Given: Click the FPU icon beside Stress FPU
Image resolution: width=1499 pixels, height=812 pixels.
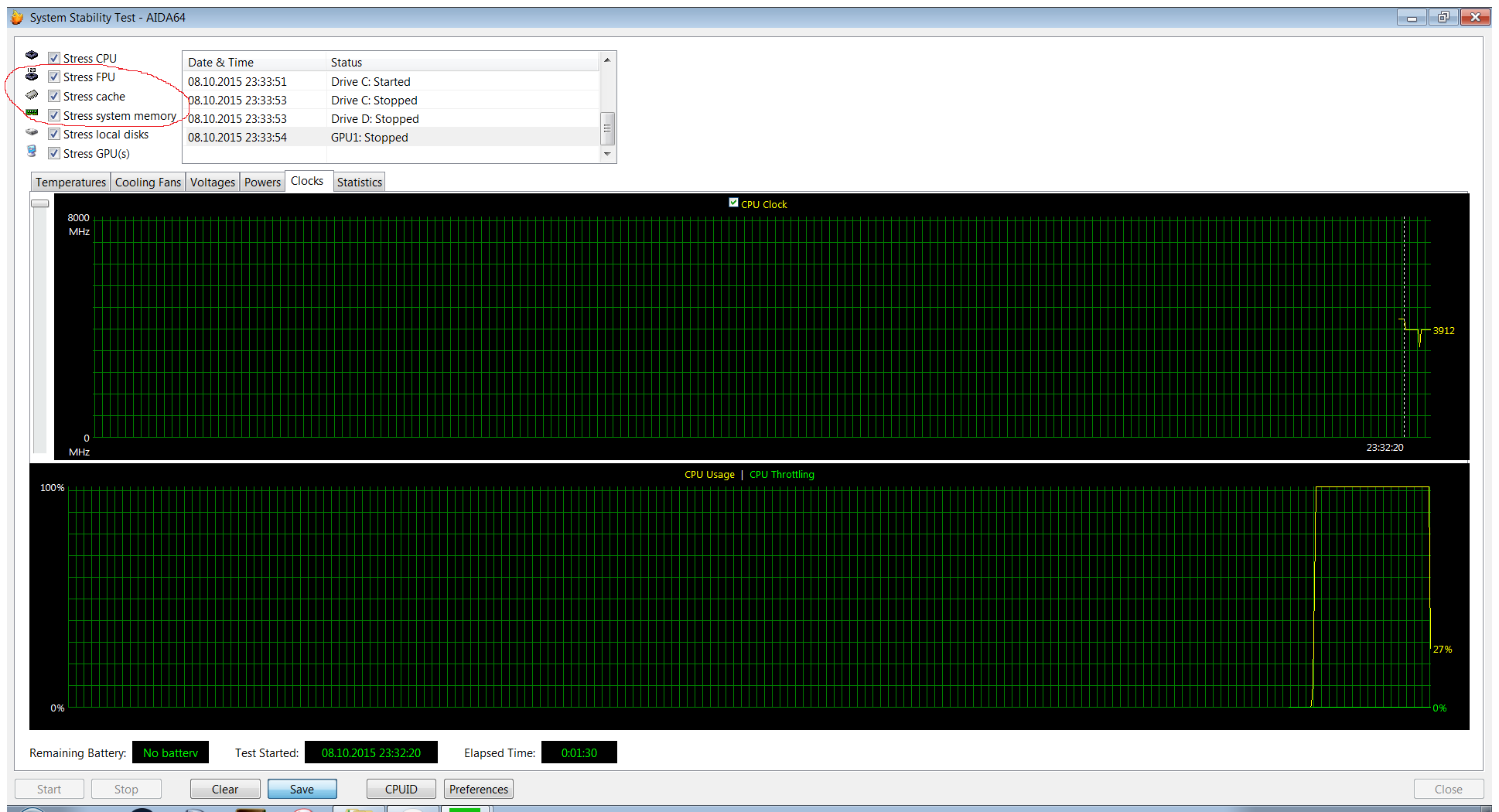Looking at the screenshot, I should (x=32, y=75).
